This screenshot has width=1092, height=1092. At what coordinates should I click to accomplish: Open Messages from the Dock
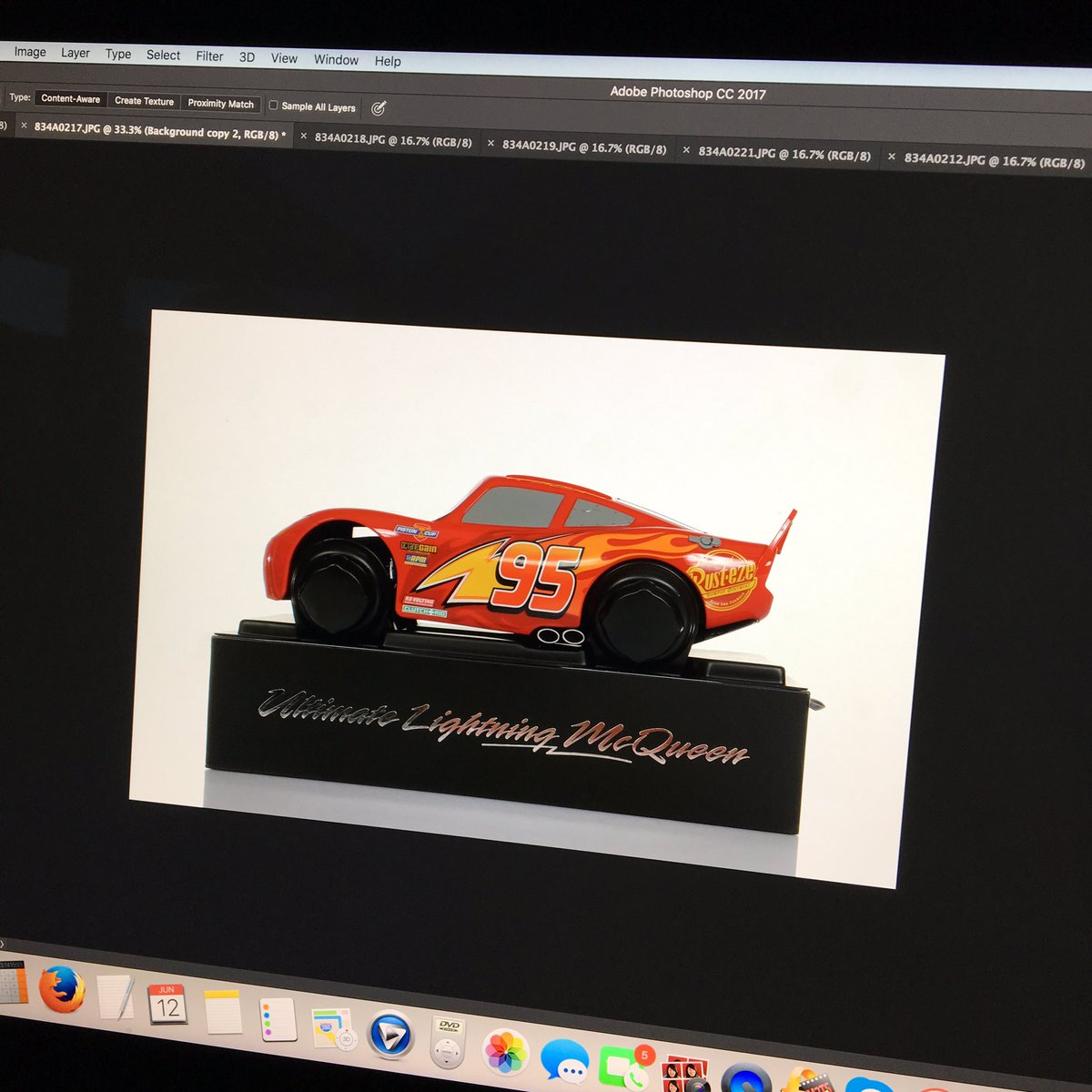(564, 1061)
